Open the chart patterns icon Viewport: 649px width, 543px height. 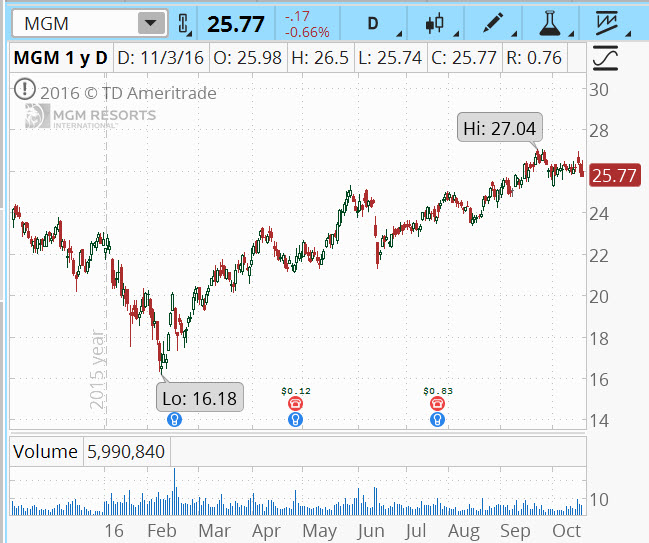606,24
